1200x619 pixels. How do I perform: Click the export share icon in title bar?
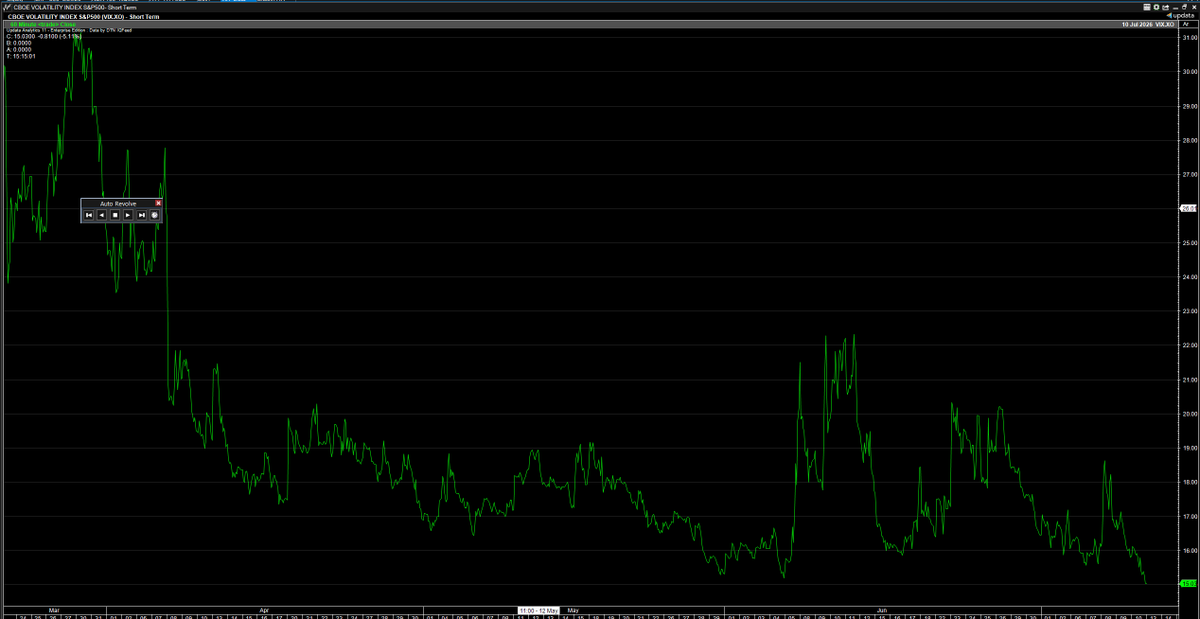[1165, 7]
